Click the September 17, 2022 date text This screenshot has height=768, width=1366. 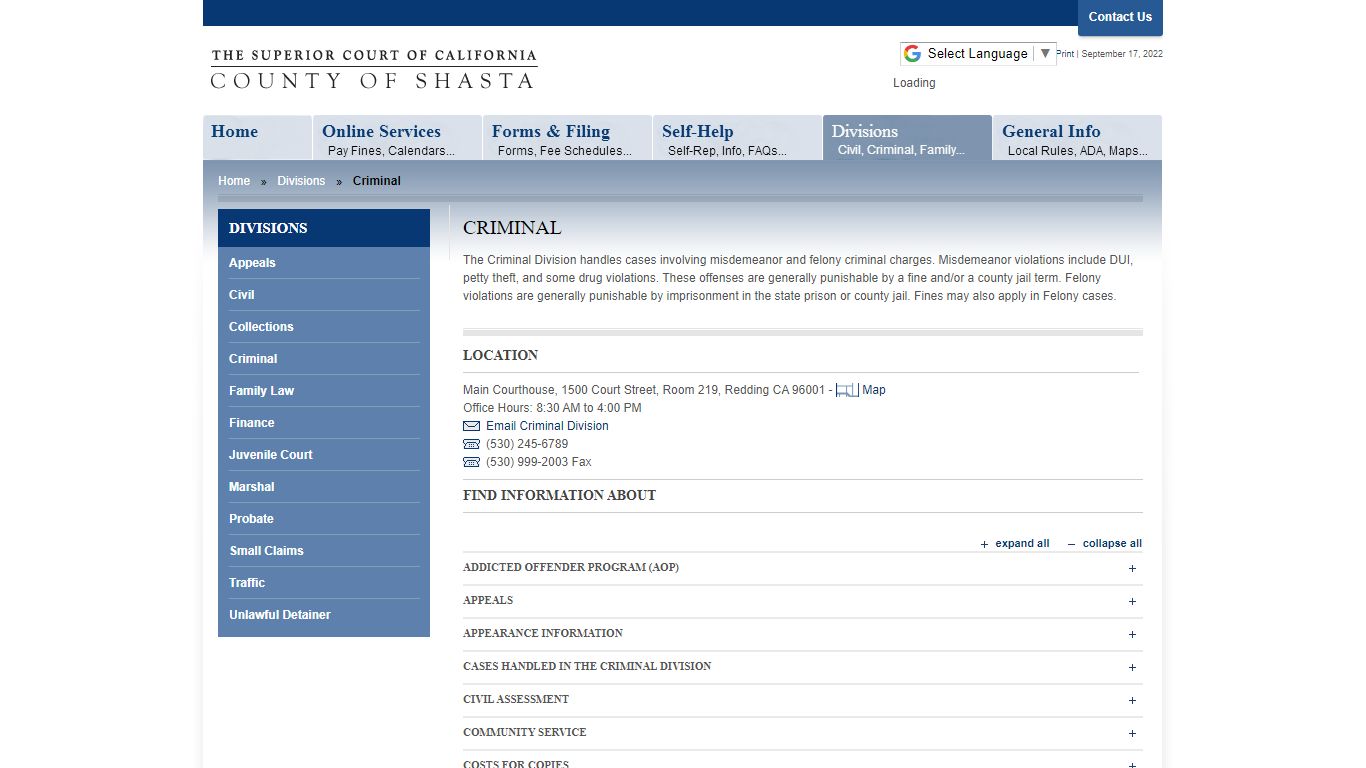(1122, 54)
